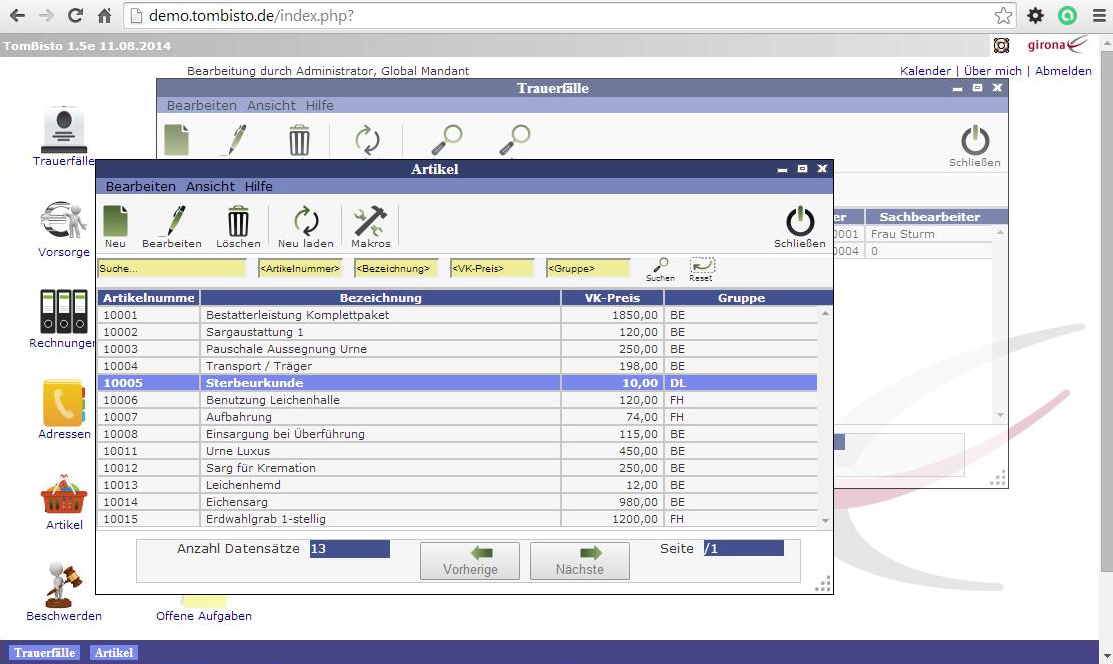Click the Suchen magnifier icon
The width and height of the screenshot is (1113, 664).
tap(660, 267)
